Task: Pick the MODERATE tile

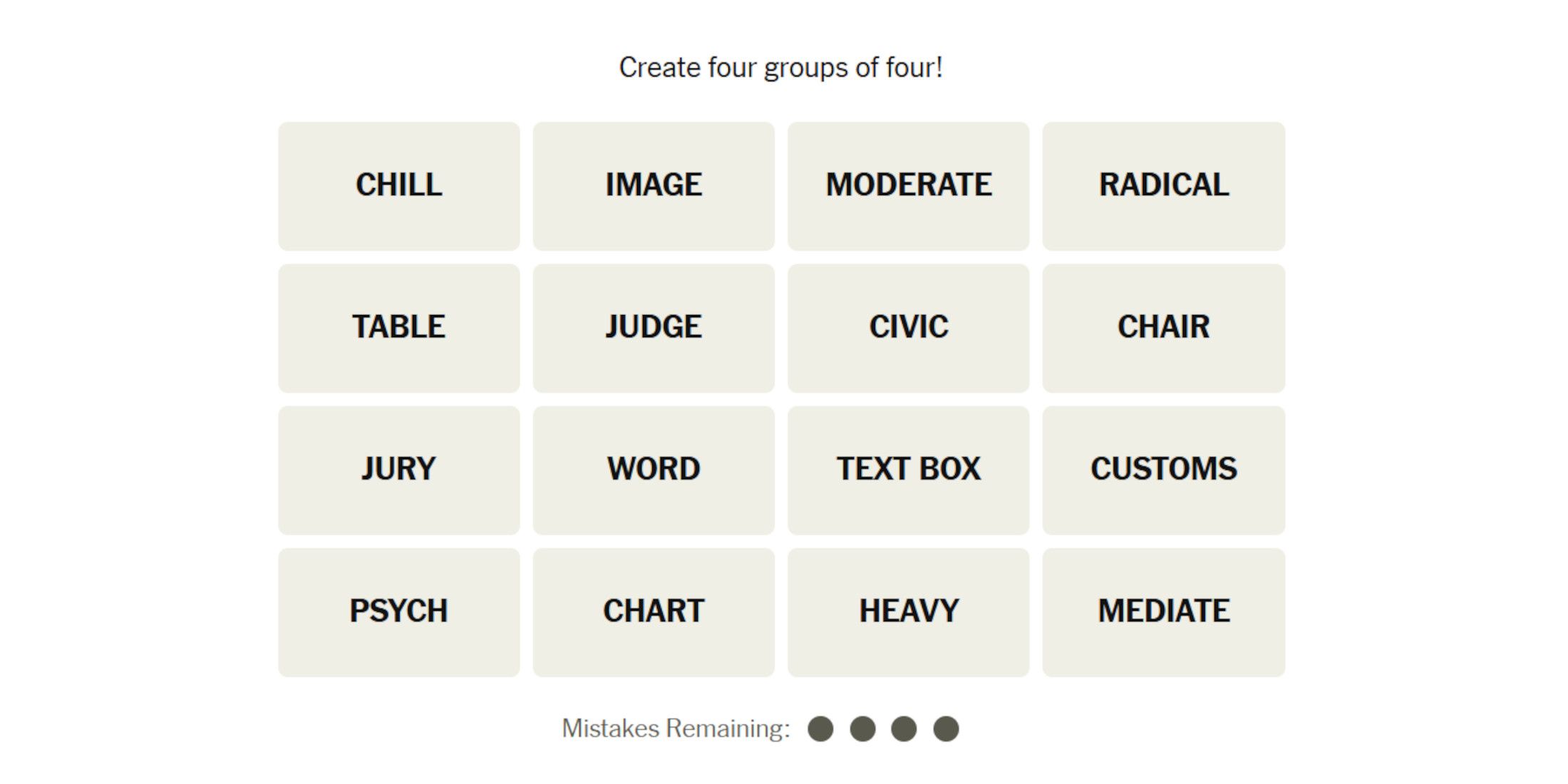Action: 908,186
